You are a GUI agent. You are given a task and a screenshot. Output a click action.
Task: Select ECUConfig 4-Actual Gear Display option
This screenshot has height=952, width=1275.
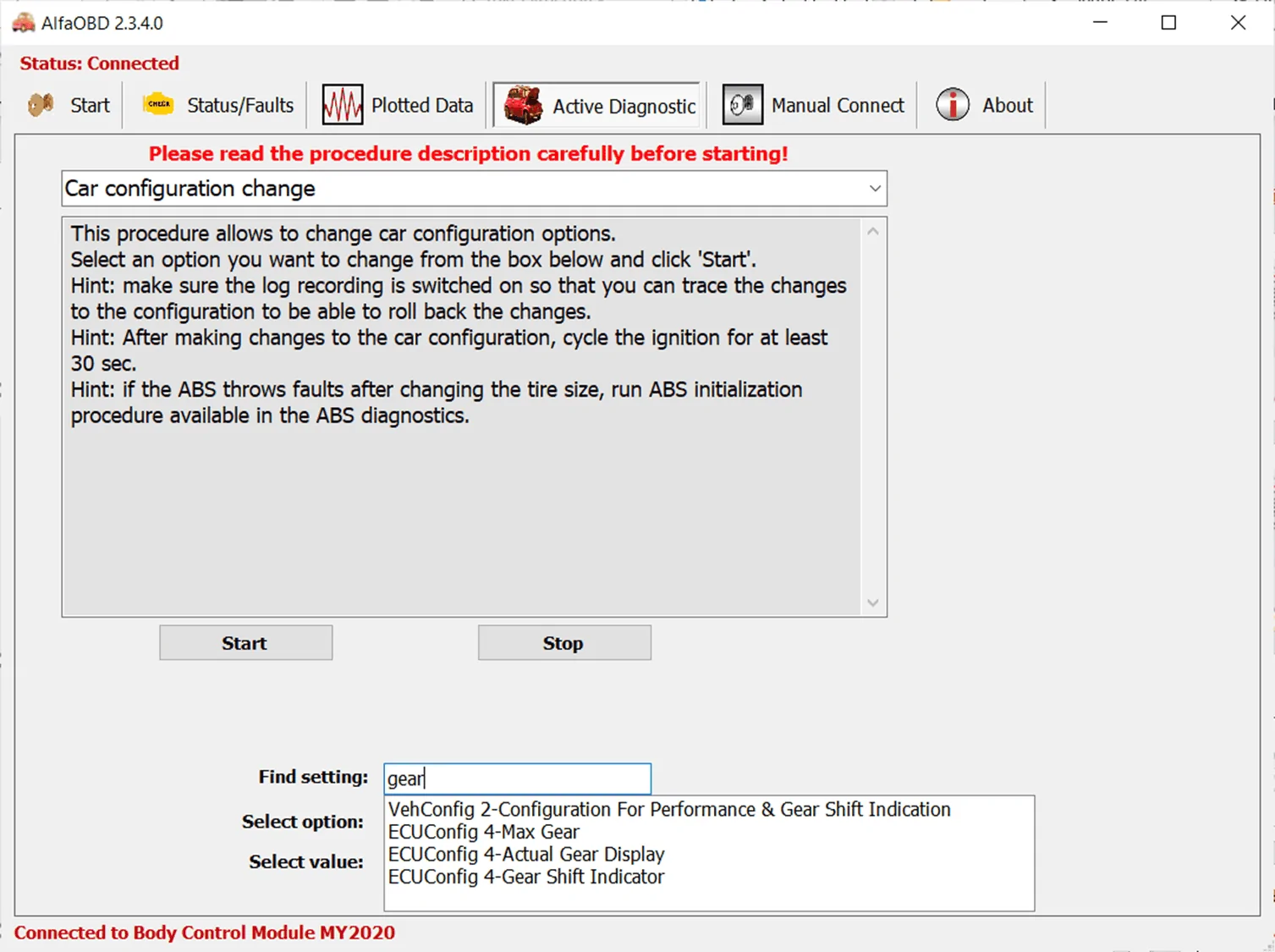pos(526,855)
